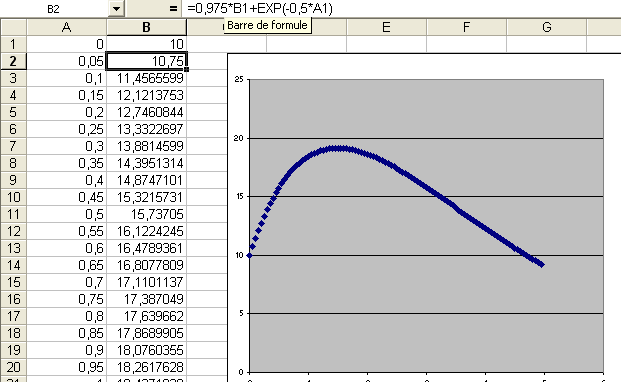Screen dimensions: 621x382
Task: Select cell with value 12,7460844
Action: tap(147, 112)
